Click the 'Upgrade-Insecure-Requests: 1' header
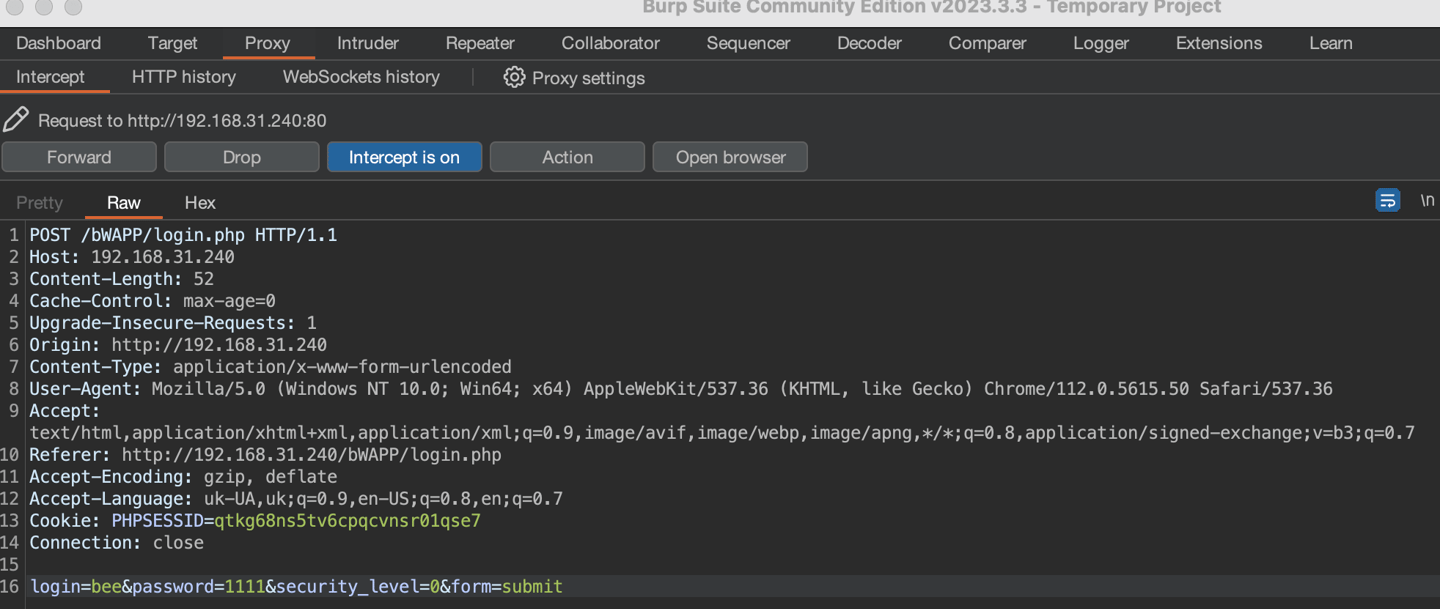The width and height of the screenshot is (1440, 609). click(x=173, y=323)
